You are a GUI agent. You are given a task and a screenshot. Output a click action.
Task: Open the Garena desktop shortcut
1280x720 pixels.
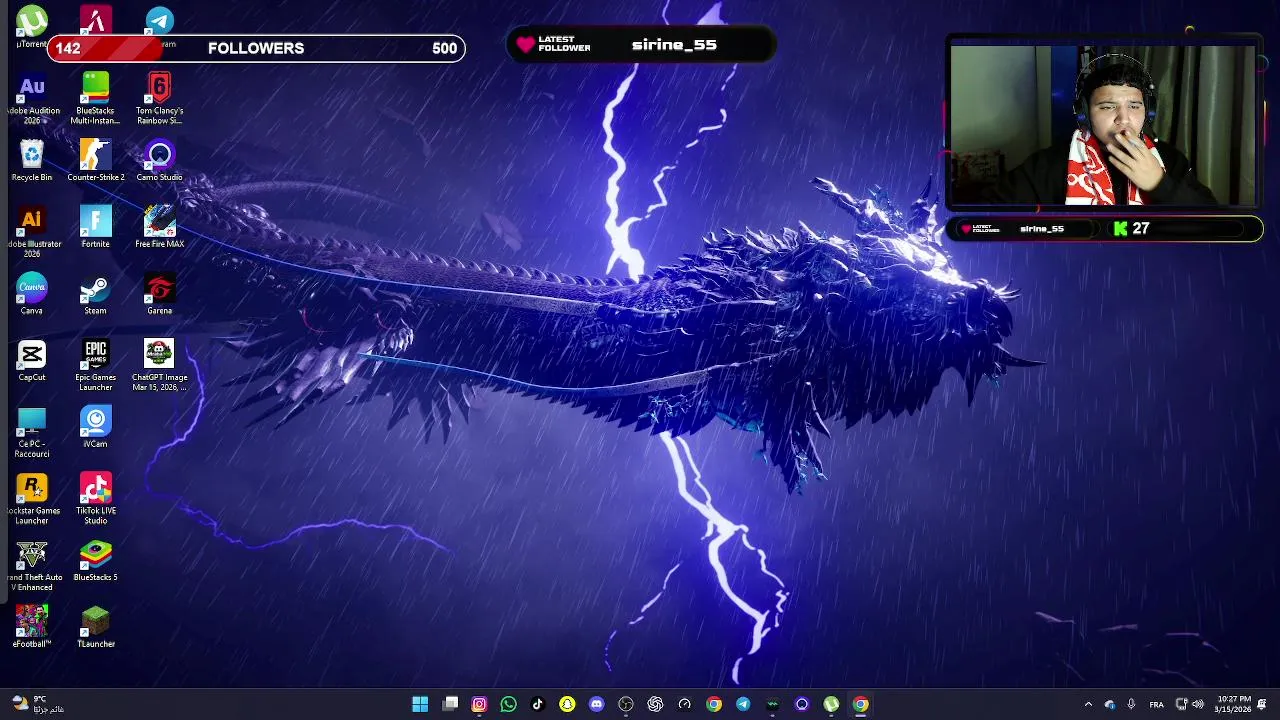click(160, 295)
